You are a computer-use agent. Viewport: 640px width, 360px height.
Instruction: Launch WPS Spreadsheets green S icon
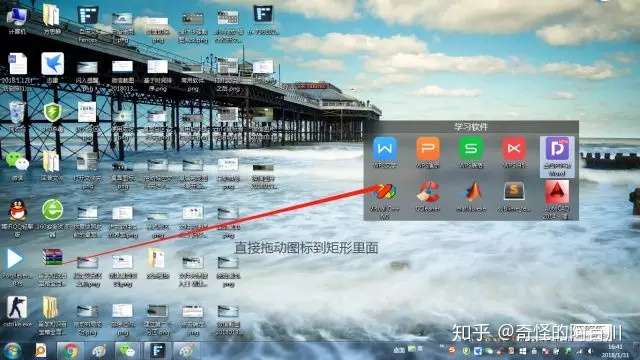pos(471,149)
